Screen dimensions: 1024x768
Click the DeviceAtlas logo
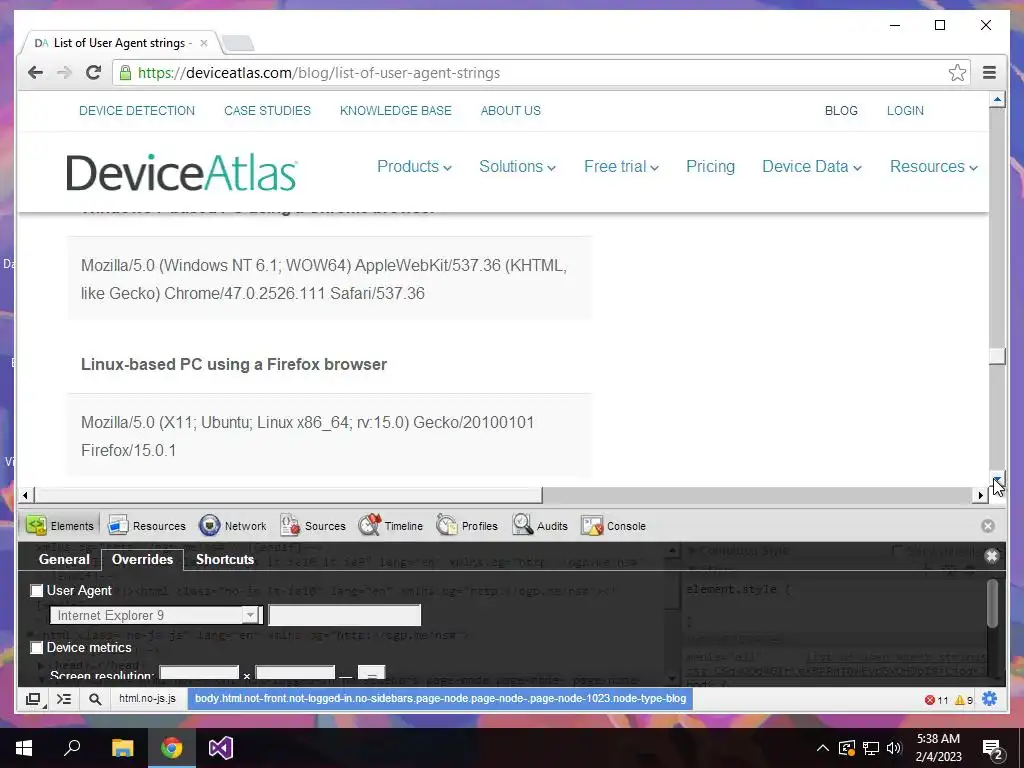click(182, 172)
